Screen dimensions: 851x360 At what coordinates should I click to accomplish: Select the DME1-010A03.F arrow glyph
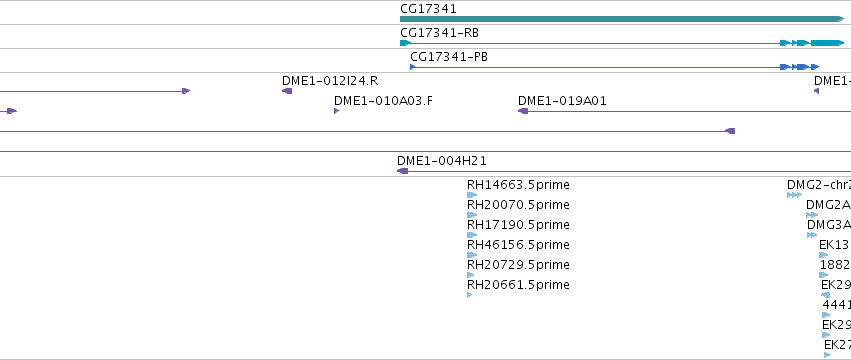pos(336,111)
